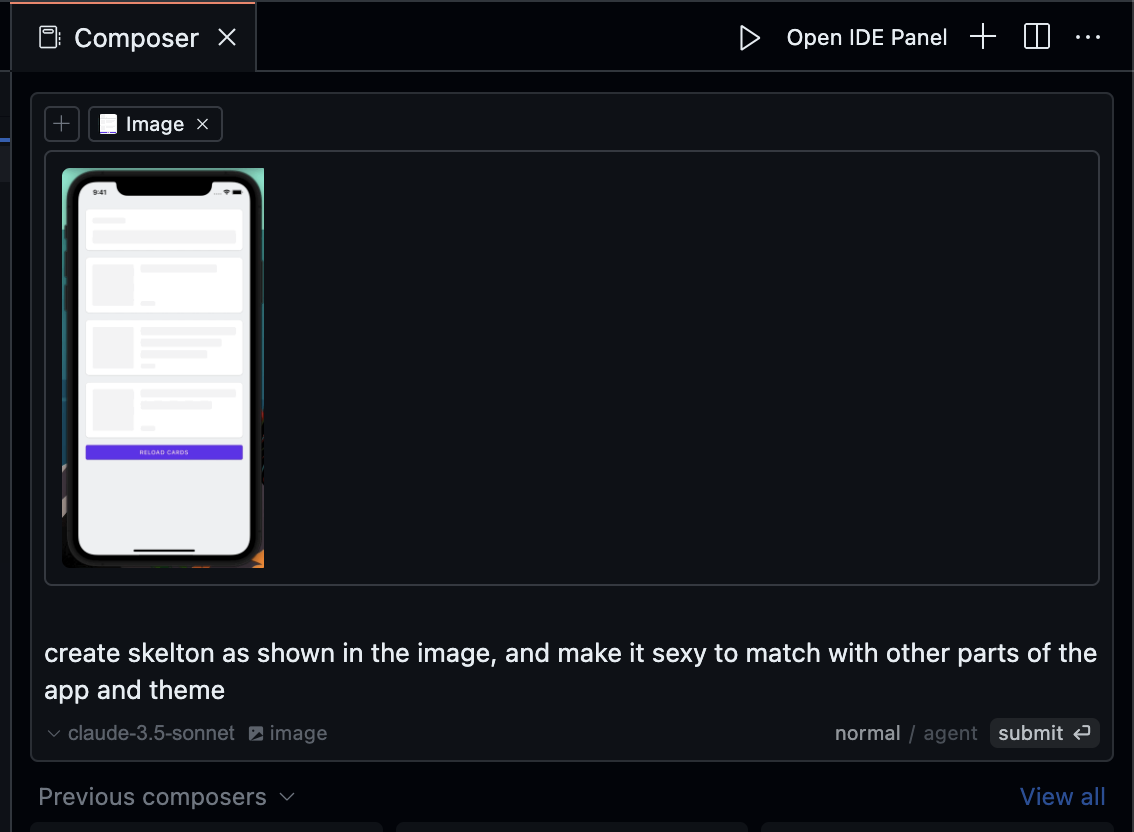Screen dimensions: 1134x832
Task: Toggle the split editor layout icon
Action: click(x=1037, y=38)
